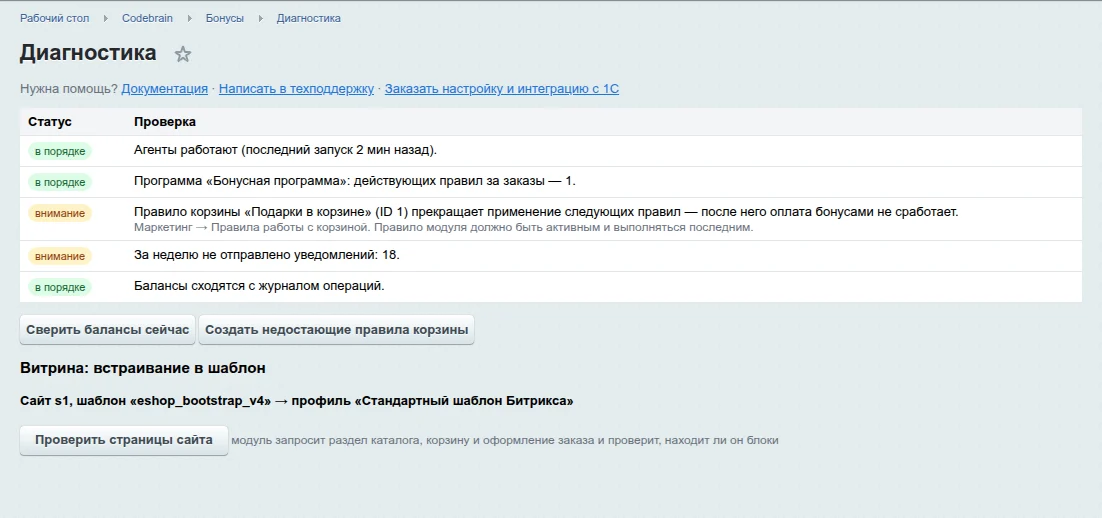Click Создать недостающие правила корзины button

(x=337, y=330)
